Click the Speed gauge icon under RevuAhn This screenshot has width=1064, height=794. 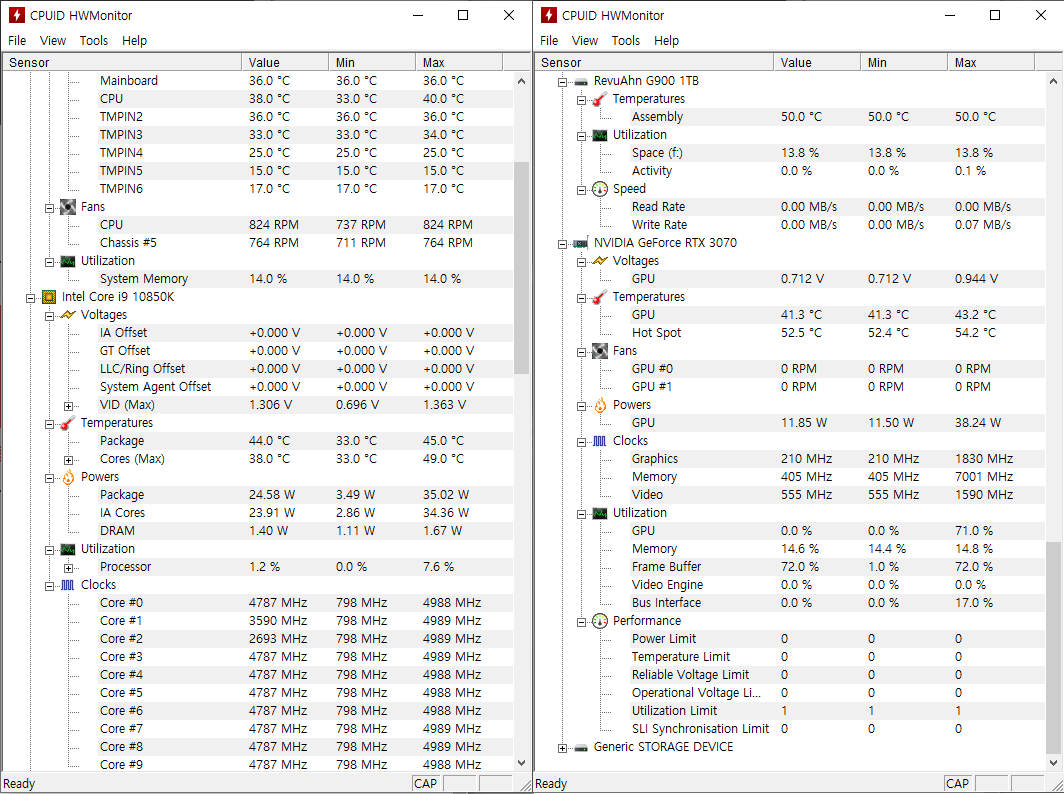600,189
